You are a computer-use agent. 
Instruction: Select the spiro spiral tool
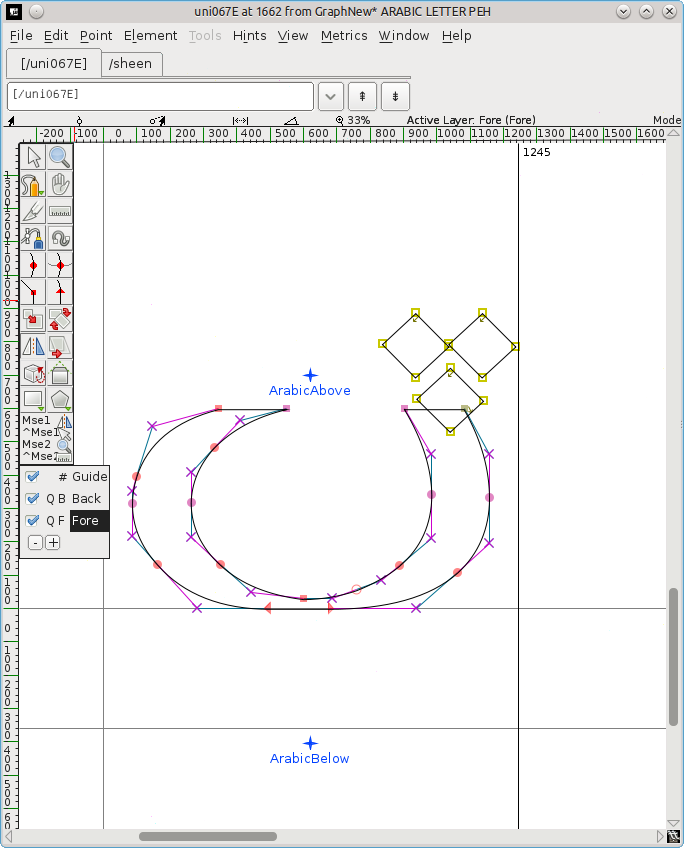[60, 238]
